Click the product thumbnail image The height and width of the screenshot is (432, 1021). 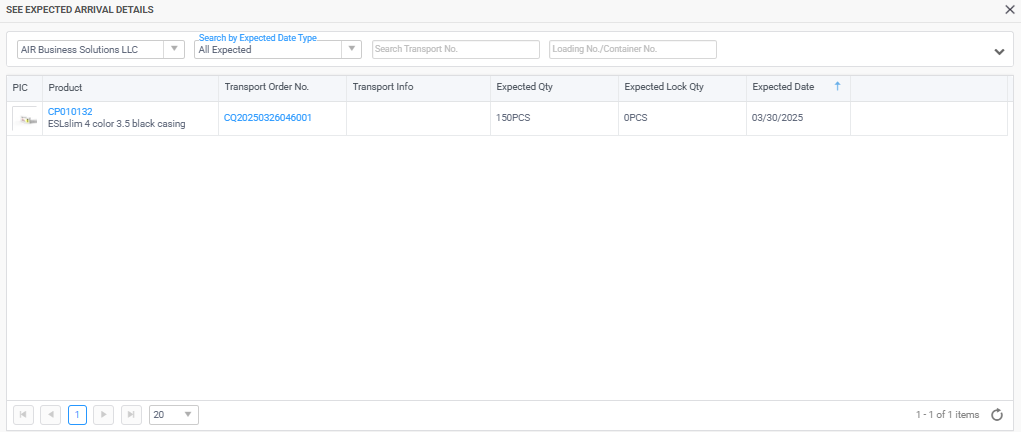pyautogui.click(x=25, y=118)
